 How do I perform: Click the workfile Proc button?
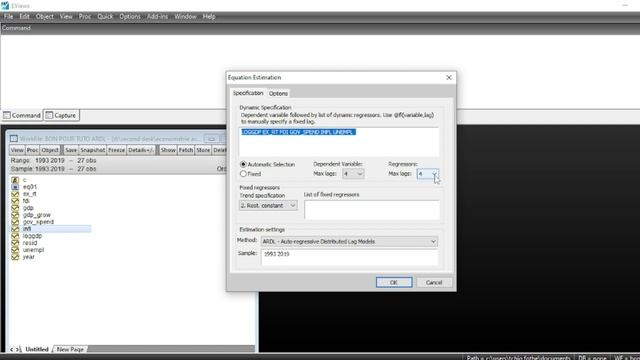click(x=32, y=150)
